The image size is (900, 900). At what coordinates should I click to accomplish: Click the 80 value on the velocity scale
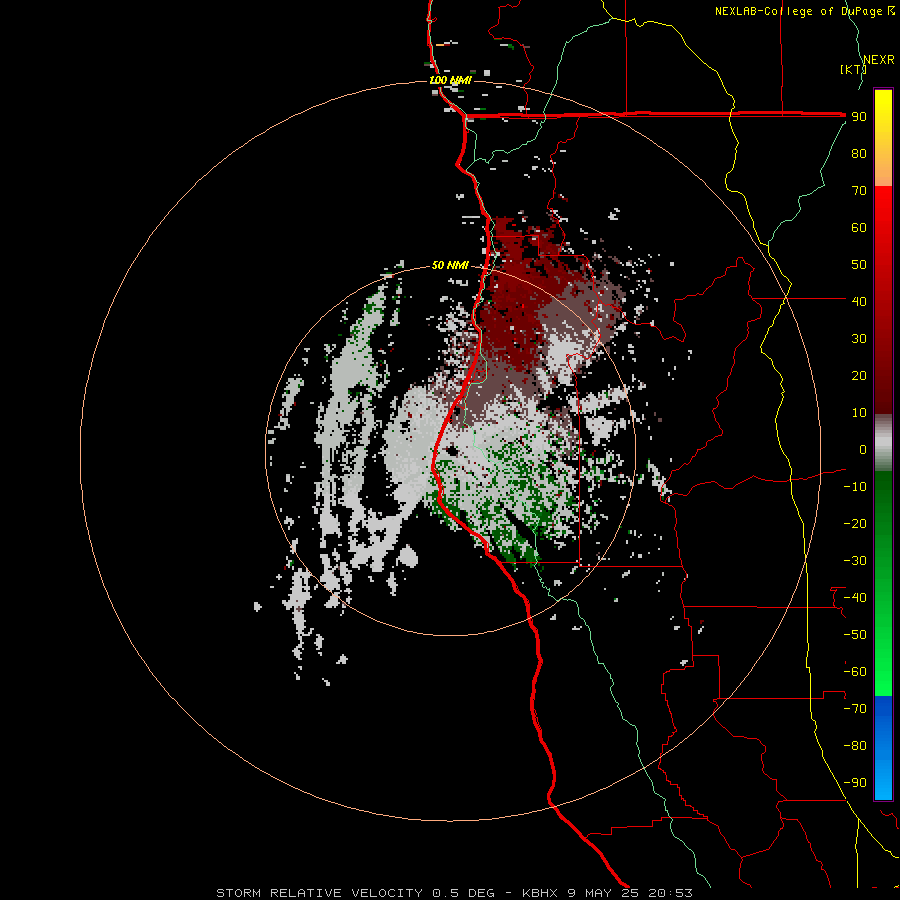click(x=859, y=154)
